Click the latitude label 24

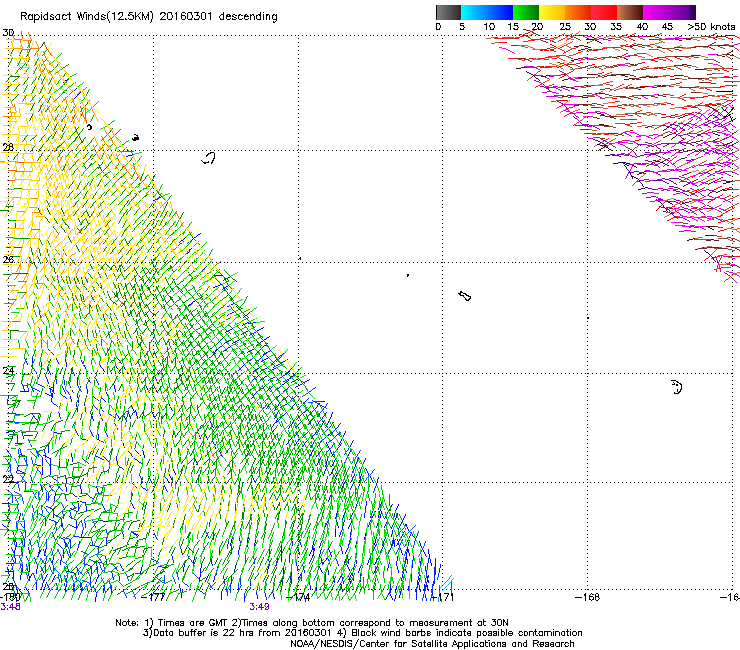pyautogui.click(x=8, y=371)
